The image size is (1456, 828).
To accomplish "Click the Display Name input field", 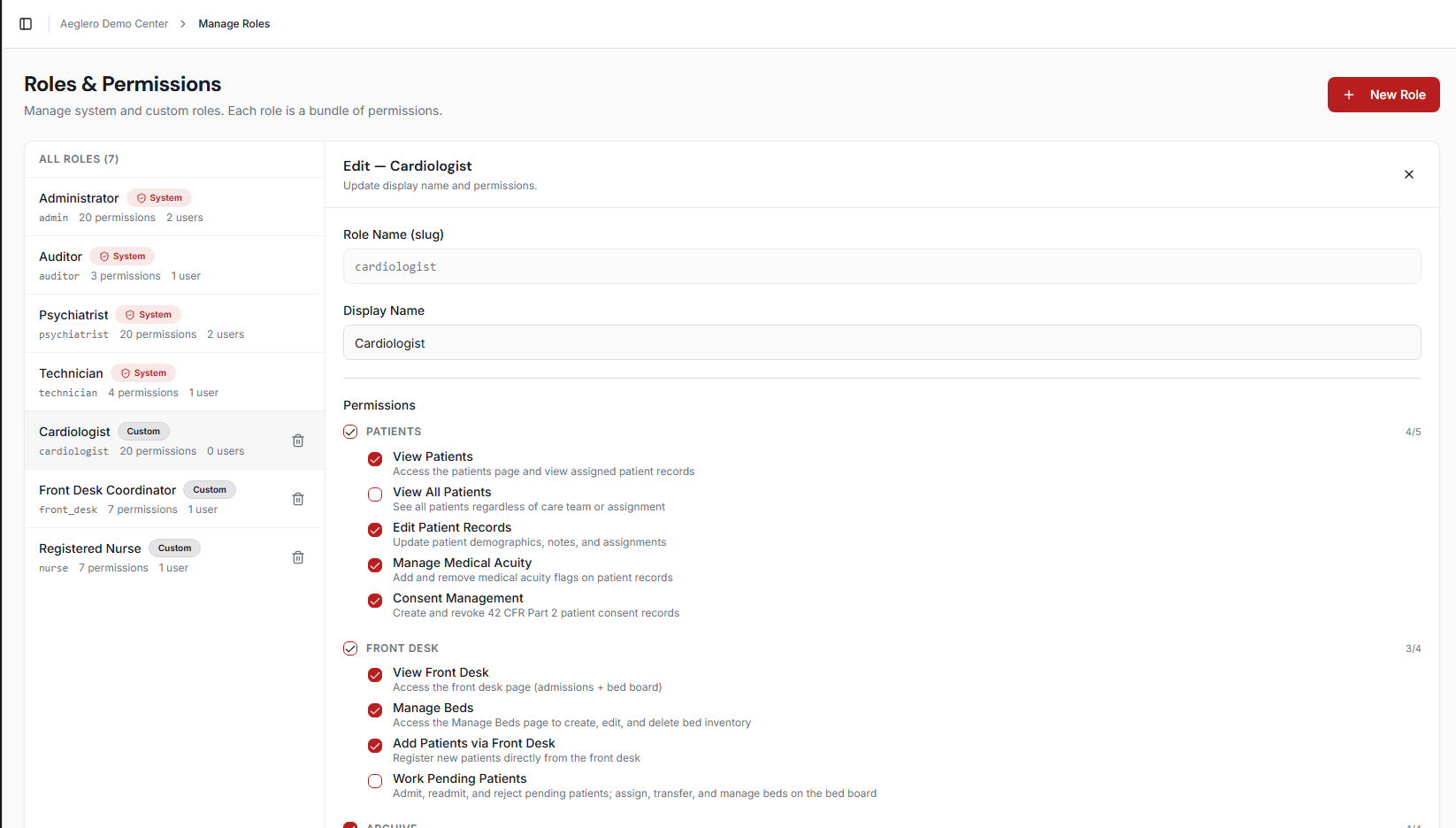I will [x=882, y=342].
